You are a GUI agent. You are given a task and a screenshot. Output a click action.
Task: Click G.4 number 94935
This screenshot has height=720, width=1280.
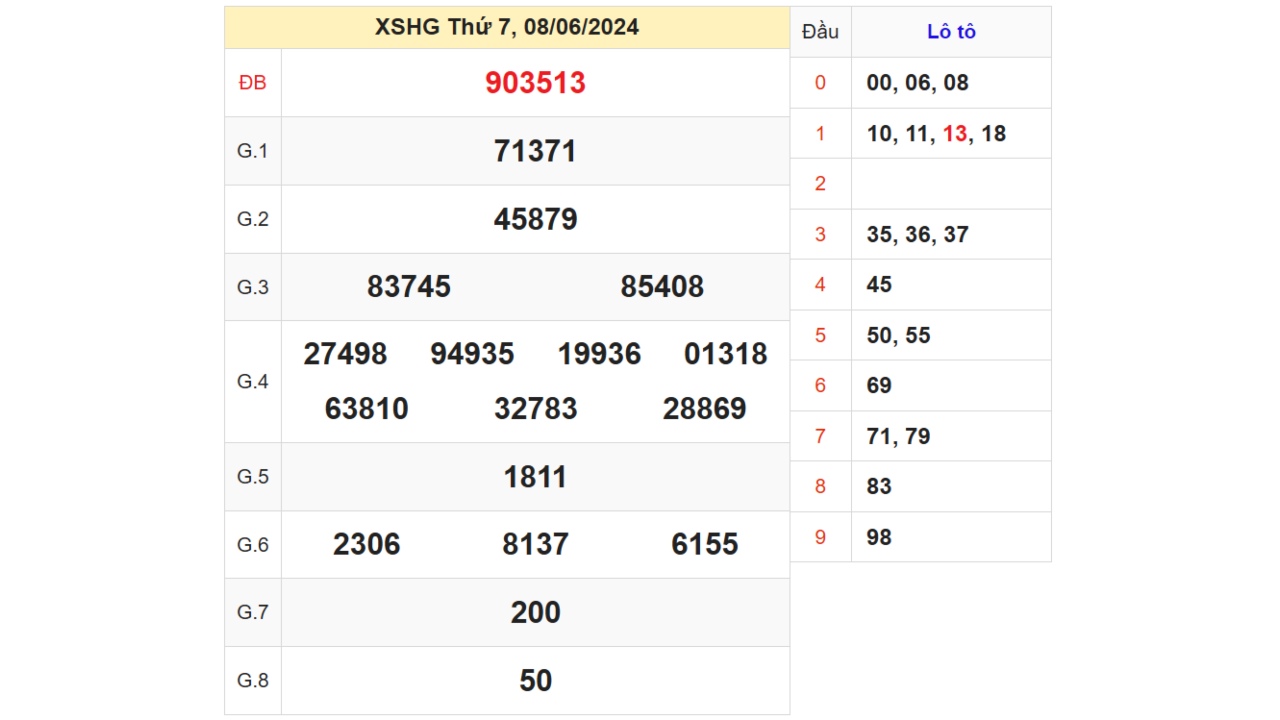472,354
